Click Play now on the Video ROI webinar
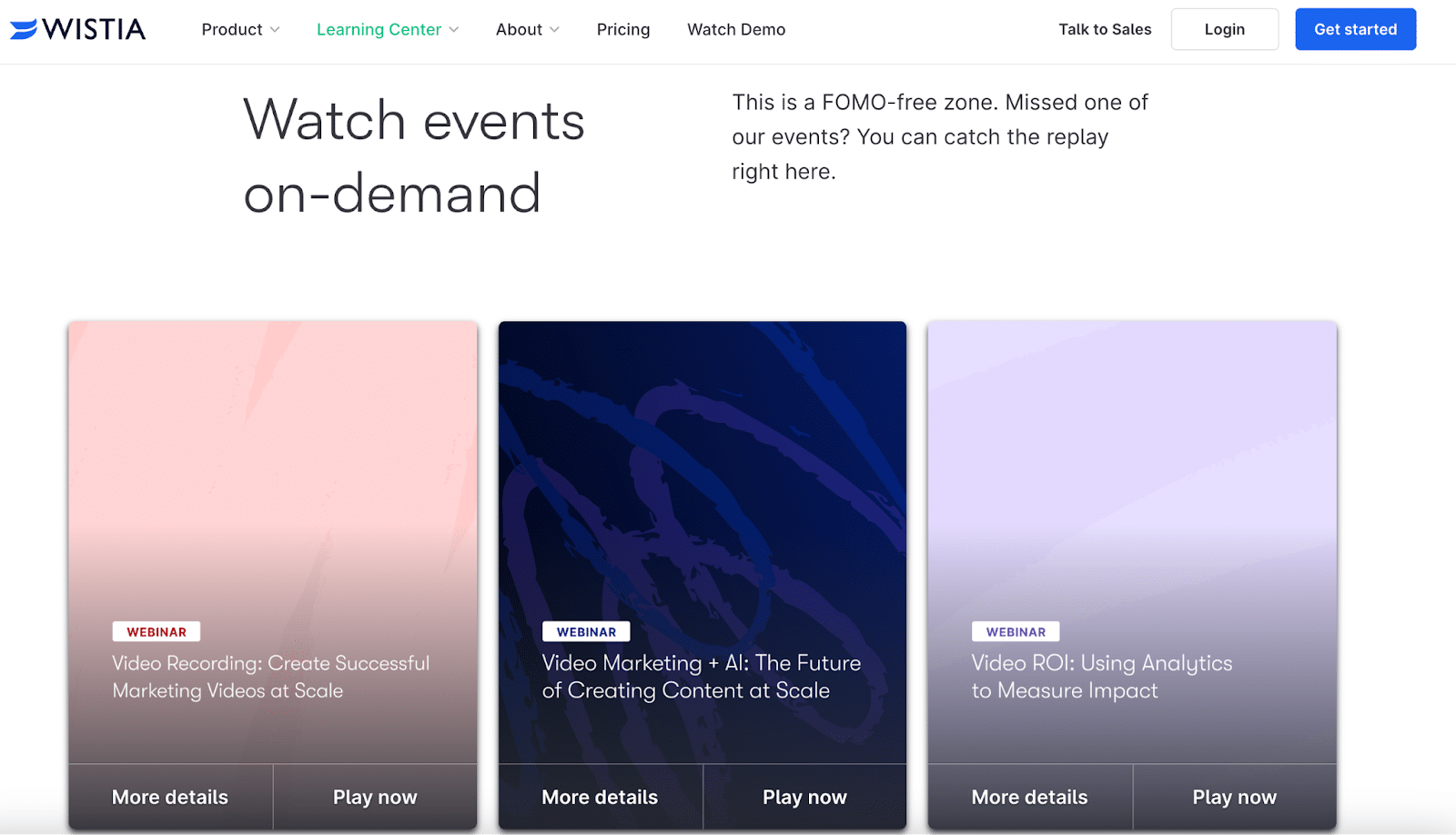 (1234, 796)
